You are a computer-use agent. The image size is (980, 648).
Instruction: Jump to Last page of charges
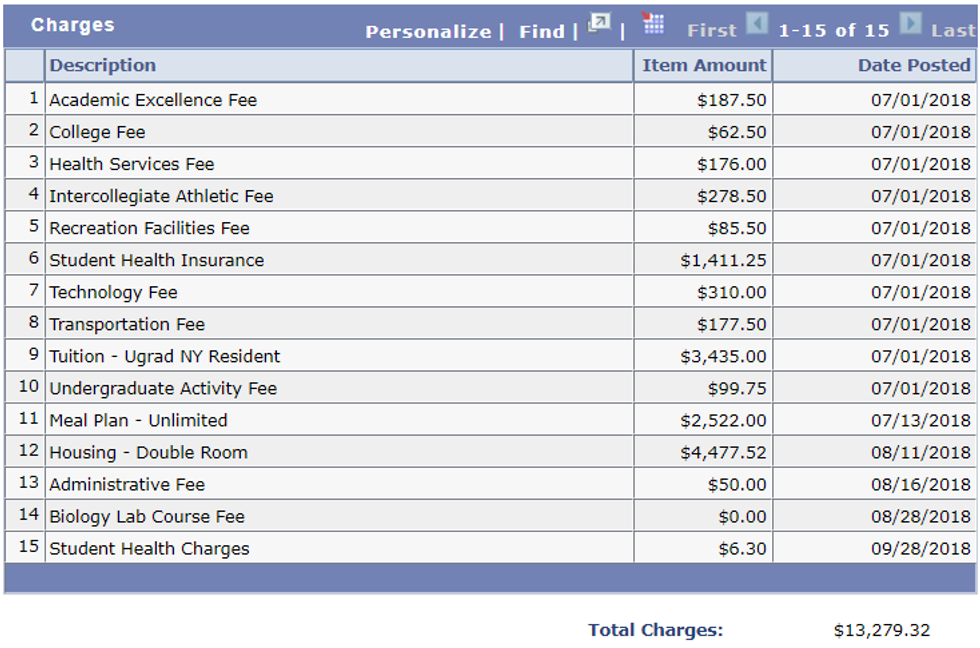point(953,31)
